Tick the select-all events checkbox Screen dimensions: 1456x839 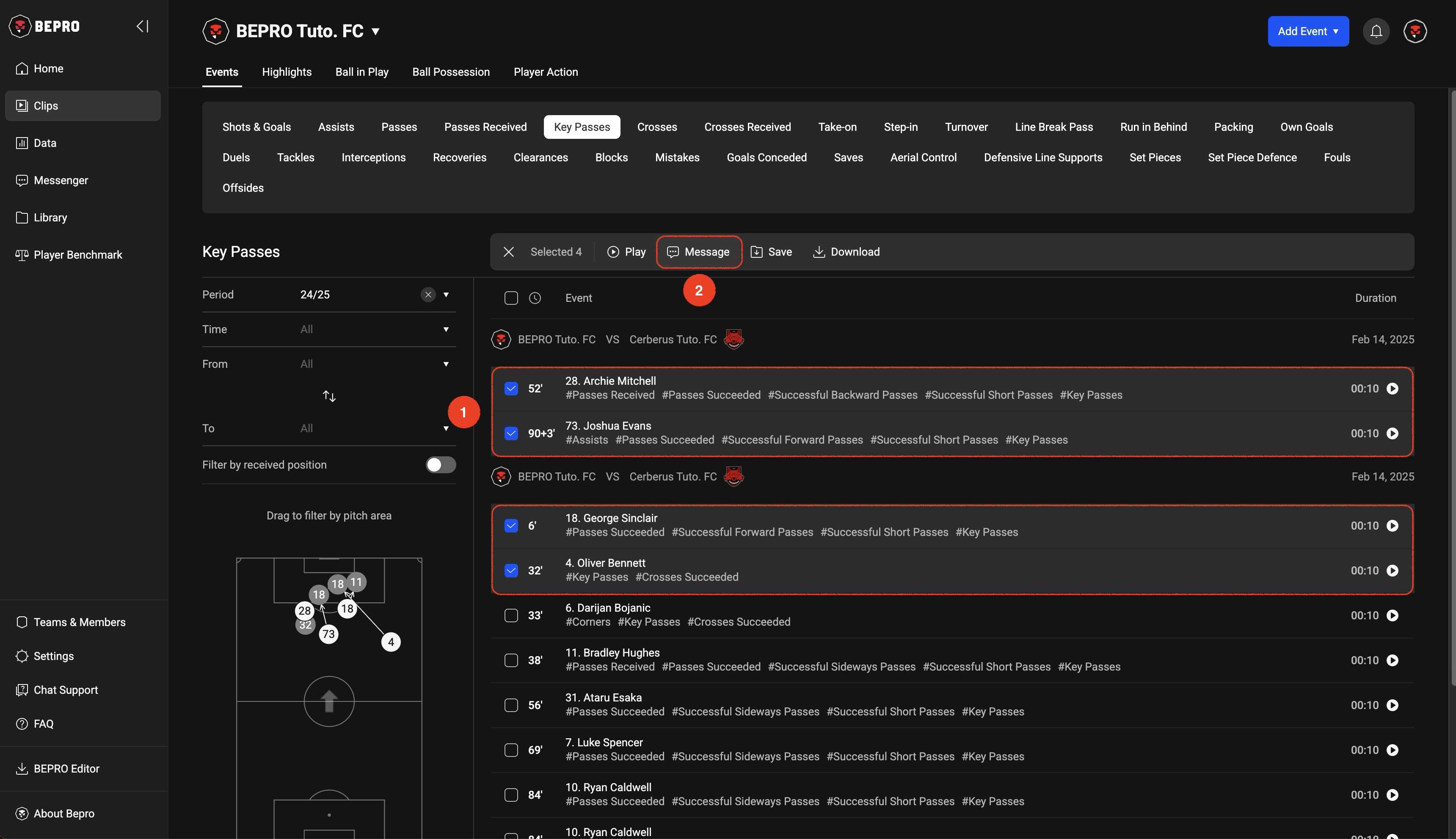tap(511, 298)
